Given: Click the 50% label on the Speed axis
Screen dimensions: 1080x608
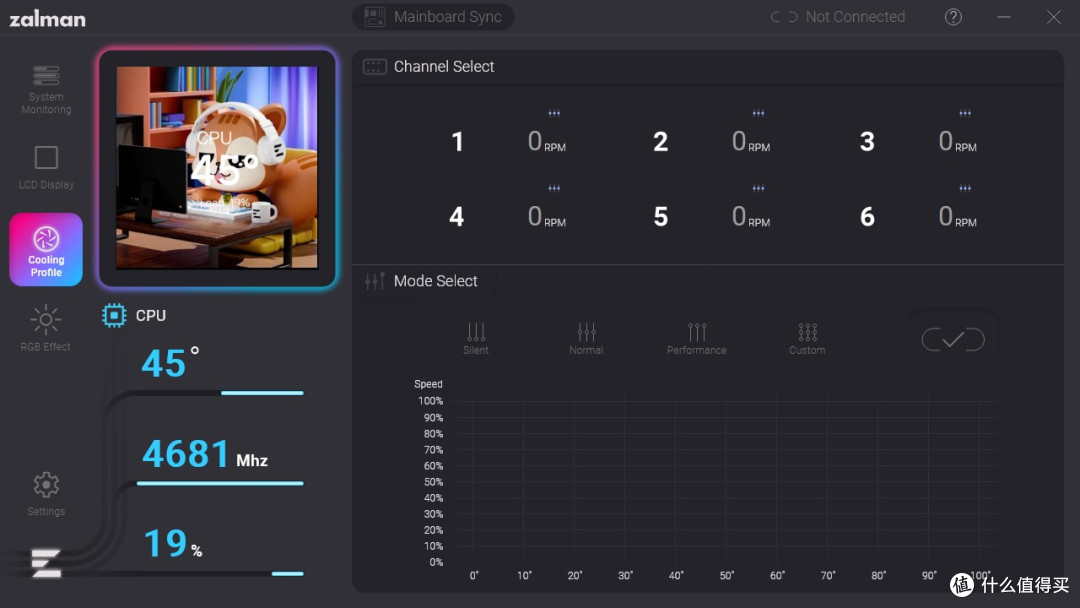Looking at the screenshot, I should click(433, 482).
